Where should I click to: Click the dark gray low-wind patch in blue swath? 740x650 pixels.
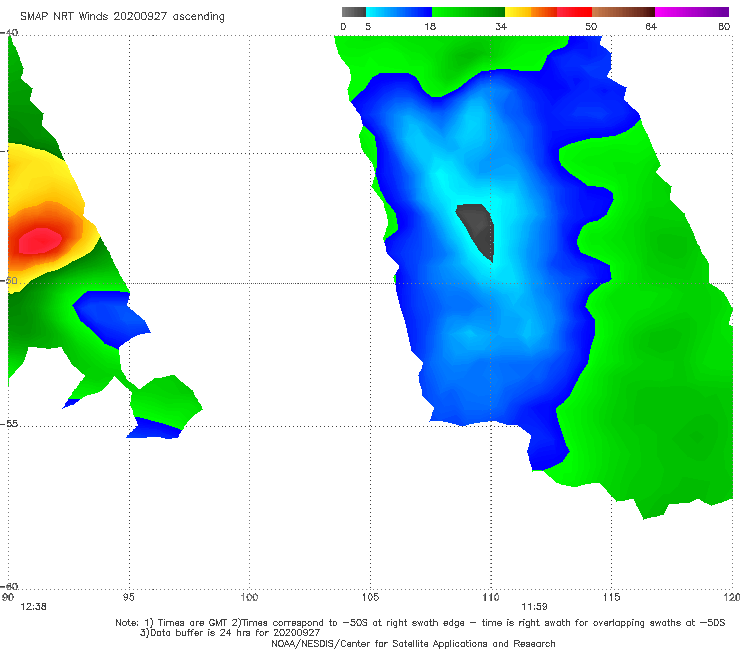pyautogui.click(x=478, y=230)
